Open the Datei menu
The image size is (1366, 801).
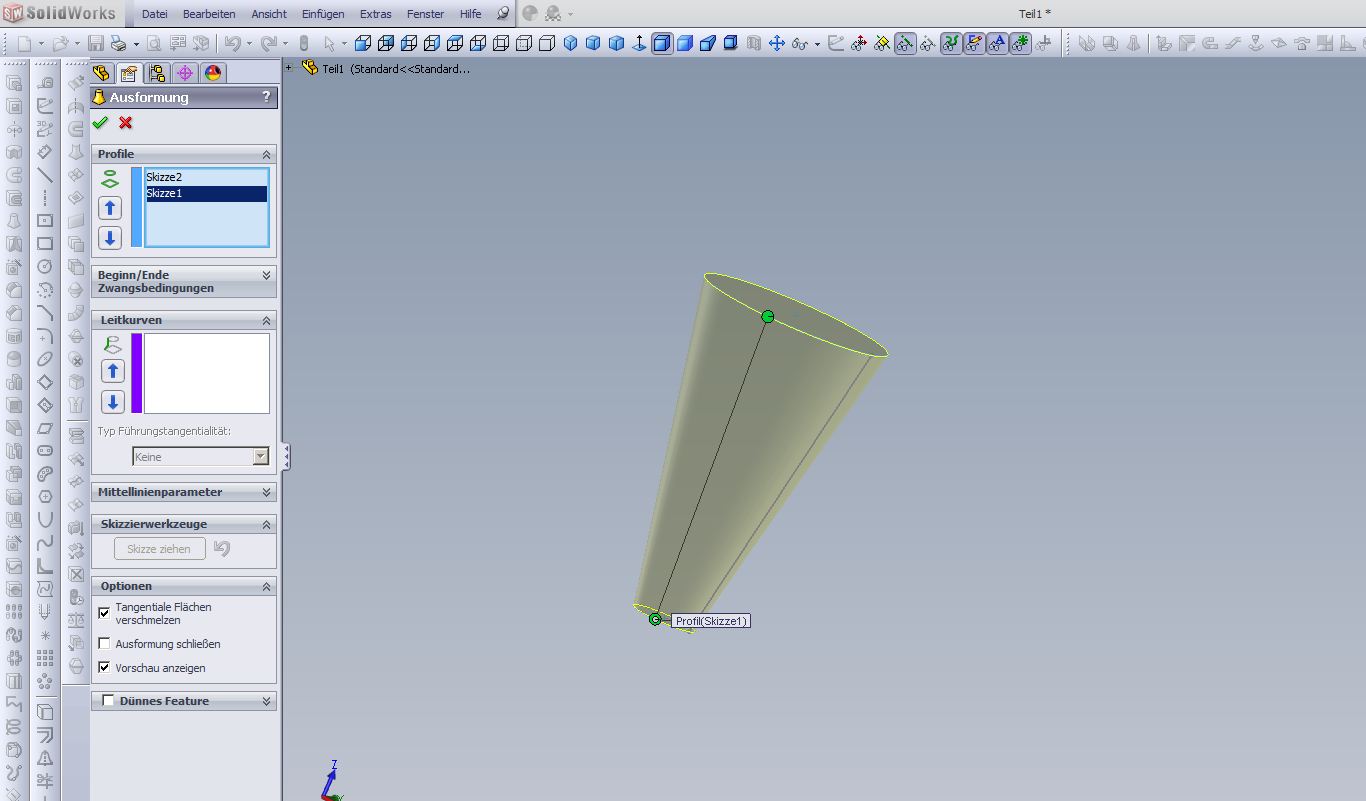coord(155,14)
